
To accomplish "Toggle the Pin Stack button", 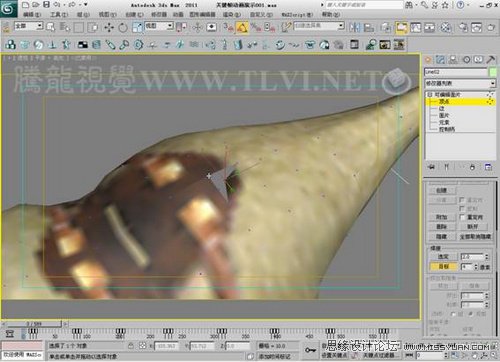I will click(x=431, y=167).
